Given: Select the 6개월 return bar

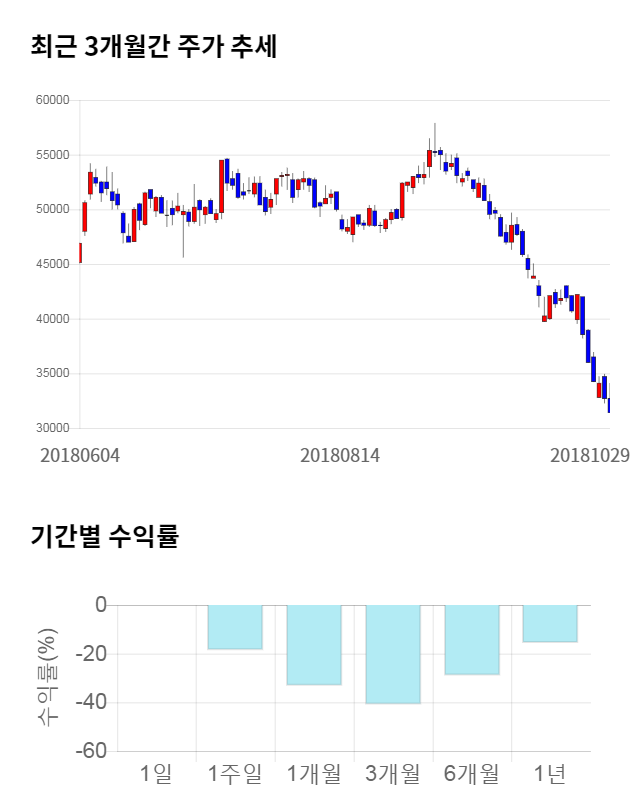Looking at the screenshot, I should [472, 639].
